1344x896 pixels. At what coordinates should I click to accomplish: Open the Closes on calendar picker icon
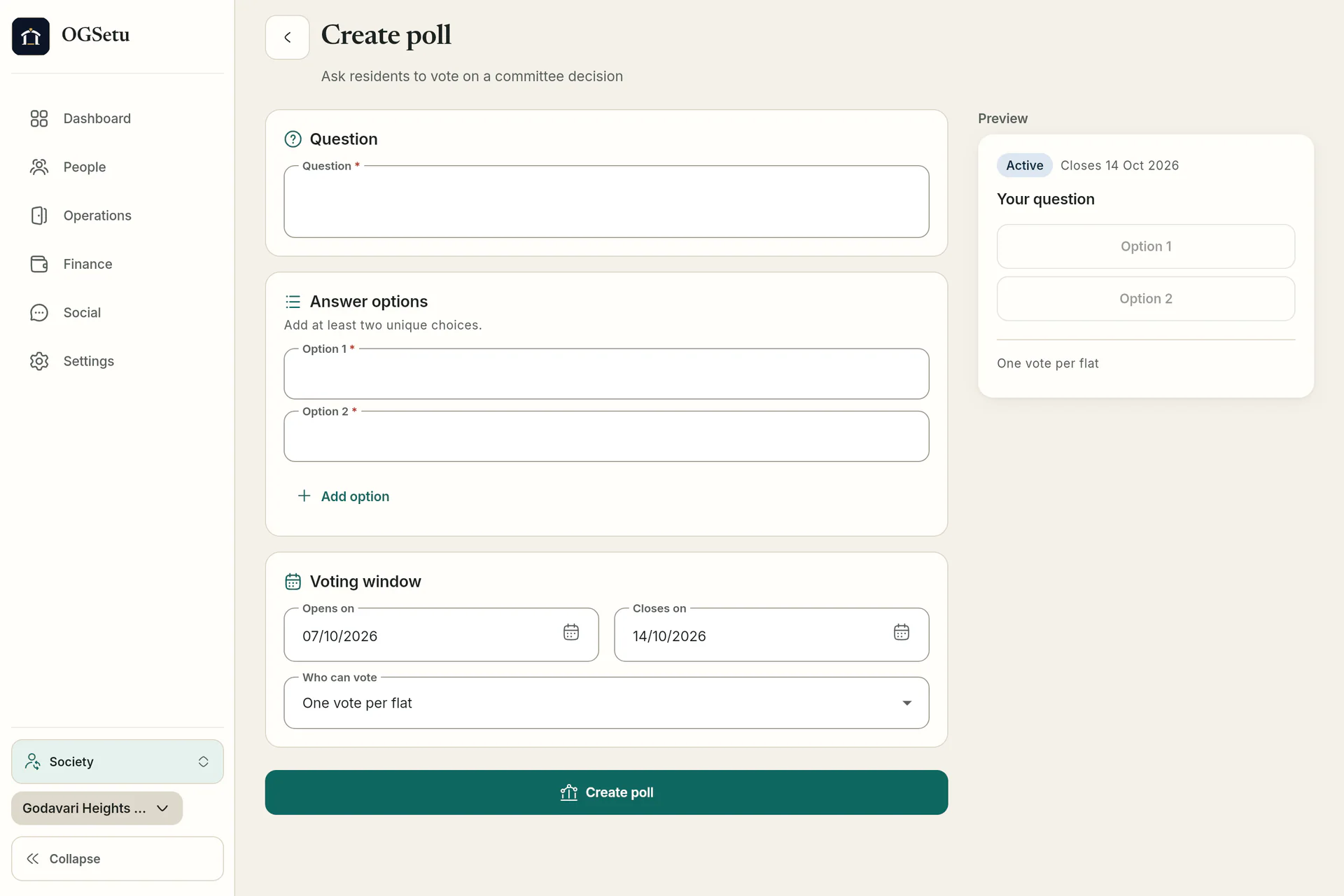(x=902, y=632)
